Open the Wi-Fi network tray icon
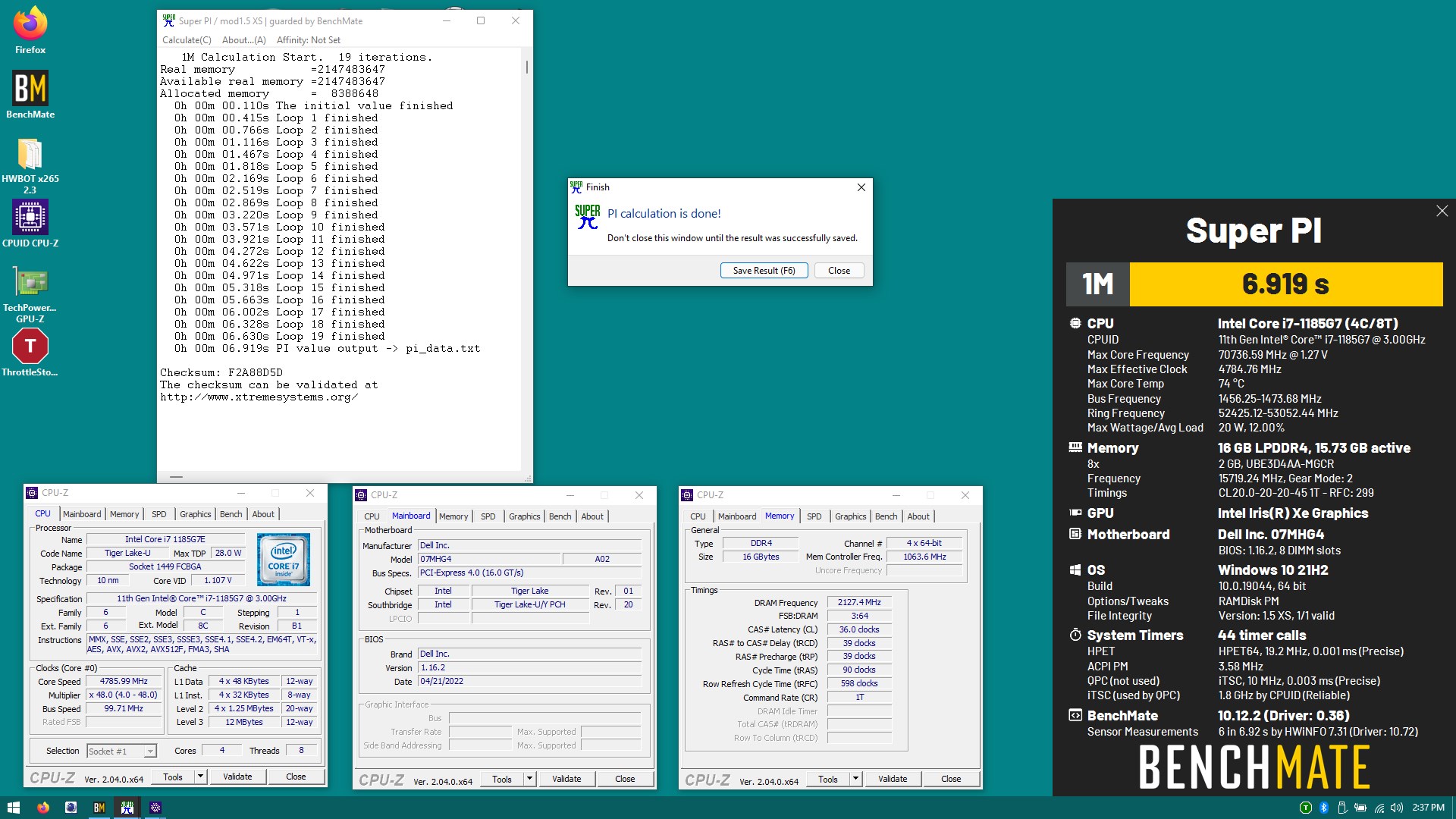Screen dimensions: 1456x819 (1379, 808)
